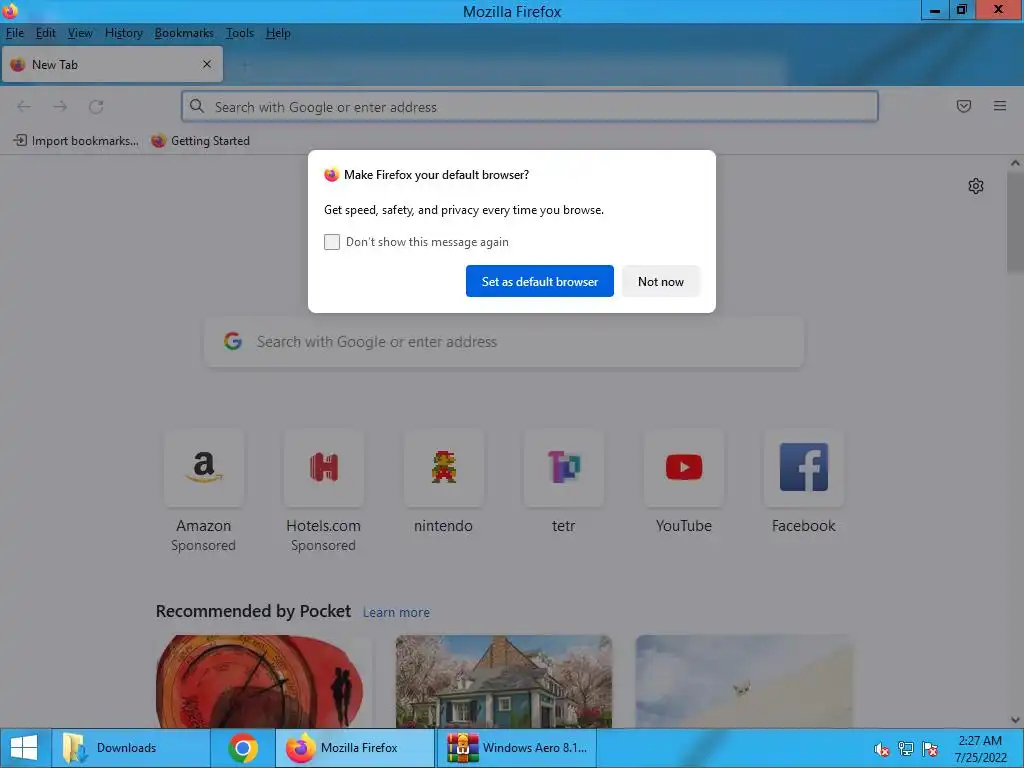Click Import bookmarks in bookmarks toolbar
1024x768 pixels.
76,140
